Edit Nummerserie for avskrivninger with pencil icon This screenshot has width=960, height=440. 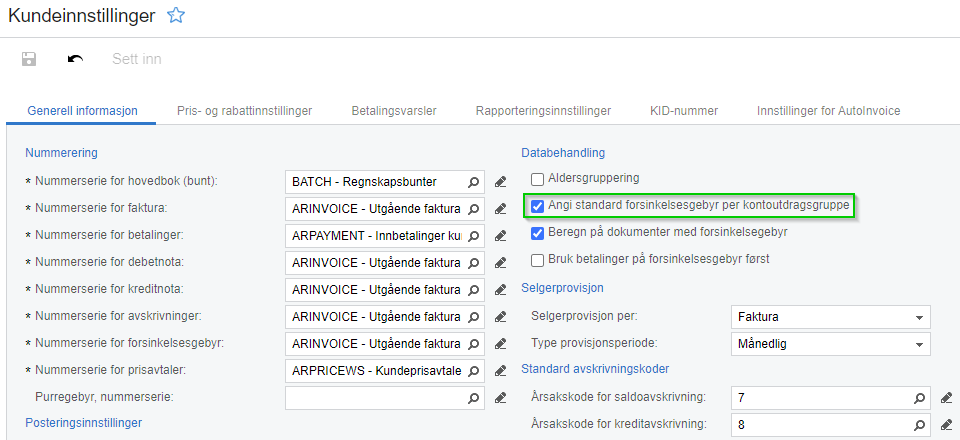pos(500,316)
